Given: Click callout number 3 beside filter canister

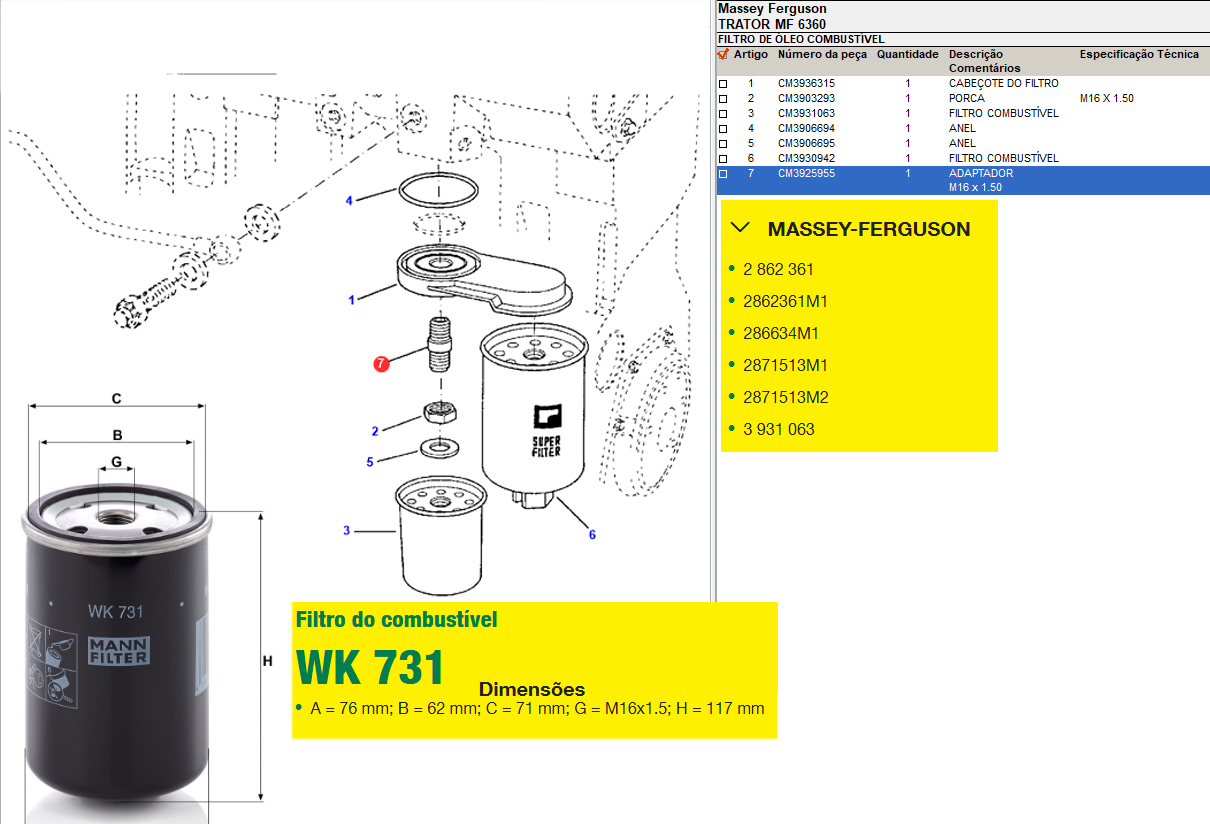Looking at the screenshot, I should tap(347, 530).
